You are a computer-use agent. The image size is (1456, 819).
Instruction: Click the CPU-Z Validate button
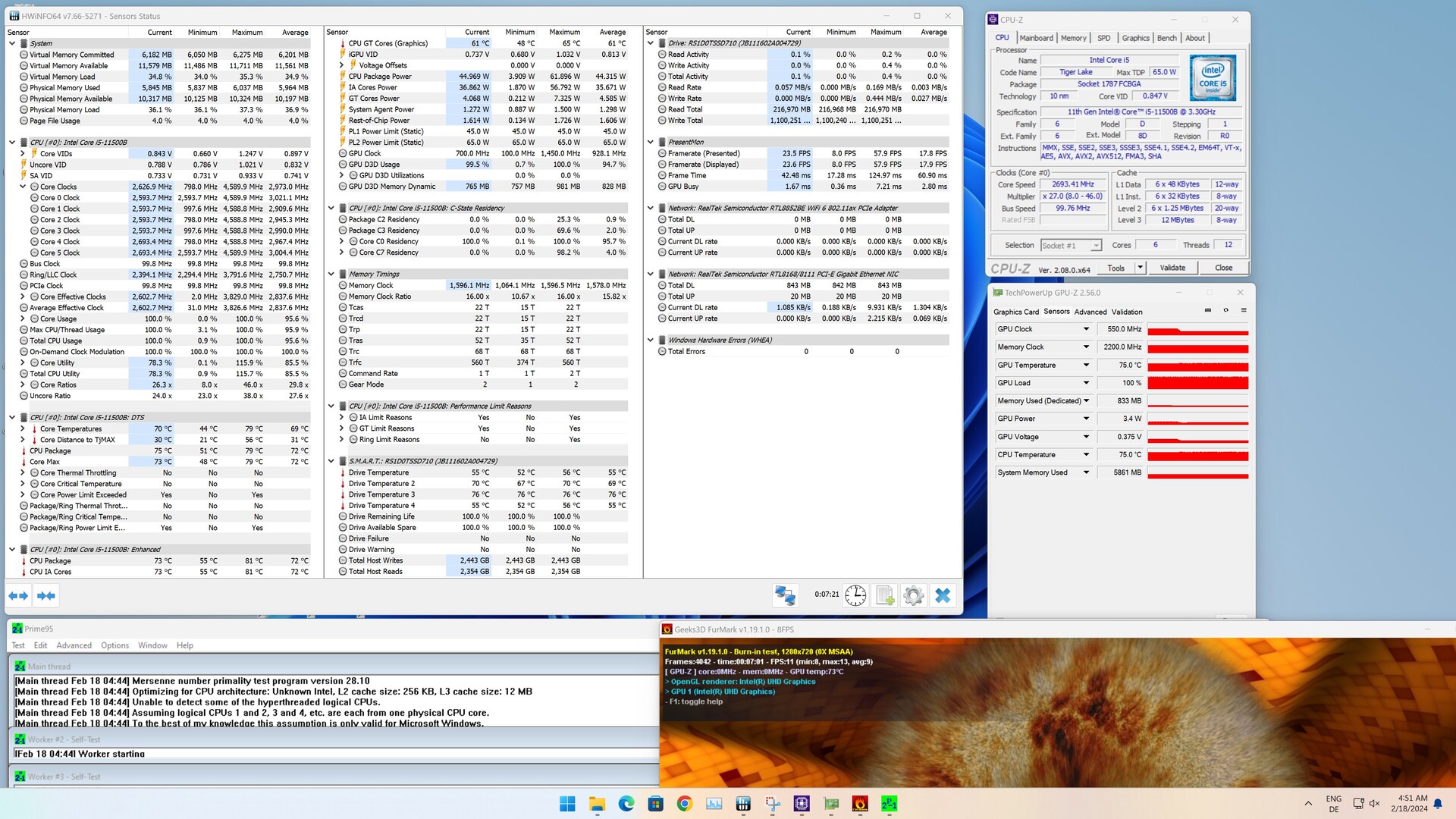click(x=1172, y=268)
